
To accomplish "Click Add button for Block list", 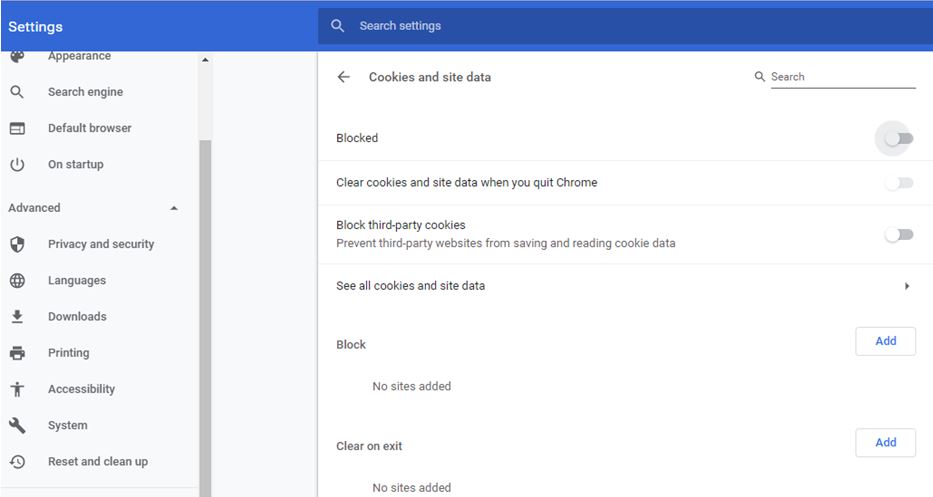I will point(885,341).
